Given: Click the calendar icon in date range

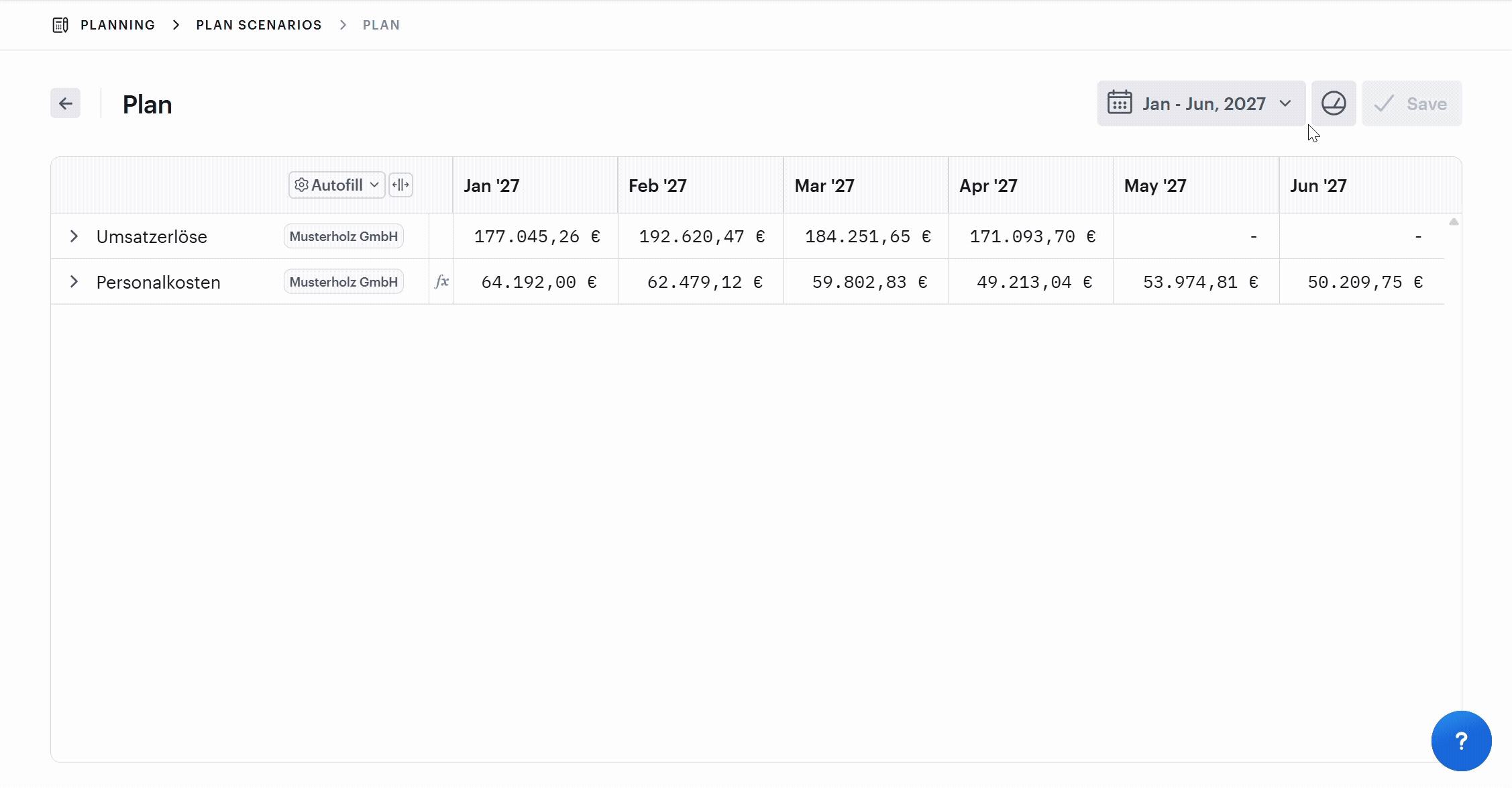Looking at the screenshot, I should coord(1120,103).
